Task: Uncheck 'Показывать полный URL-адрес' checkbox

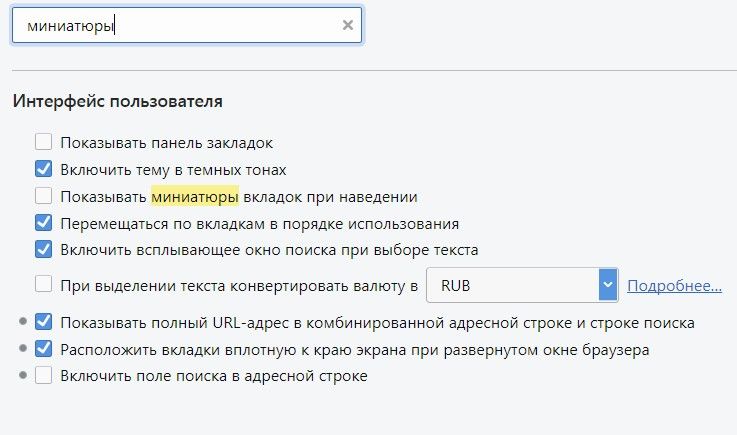Action: 43,322
